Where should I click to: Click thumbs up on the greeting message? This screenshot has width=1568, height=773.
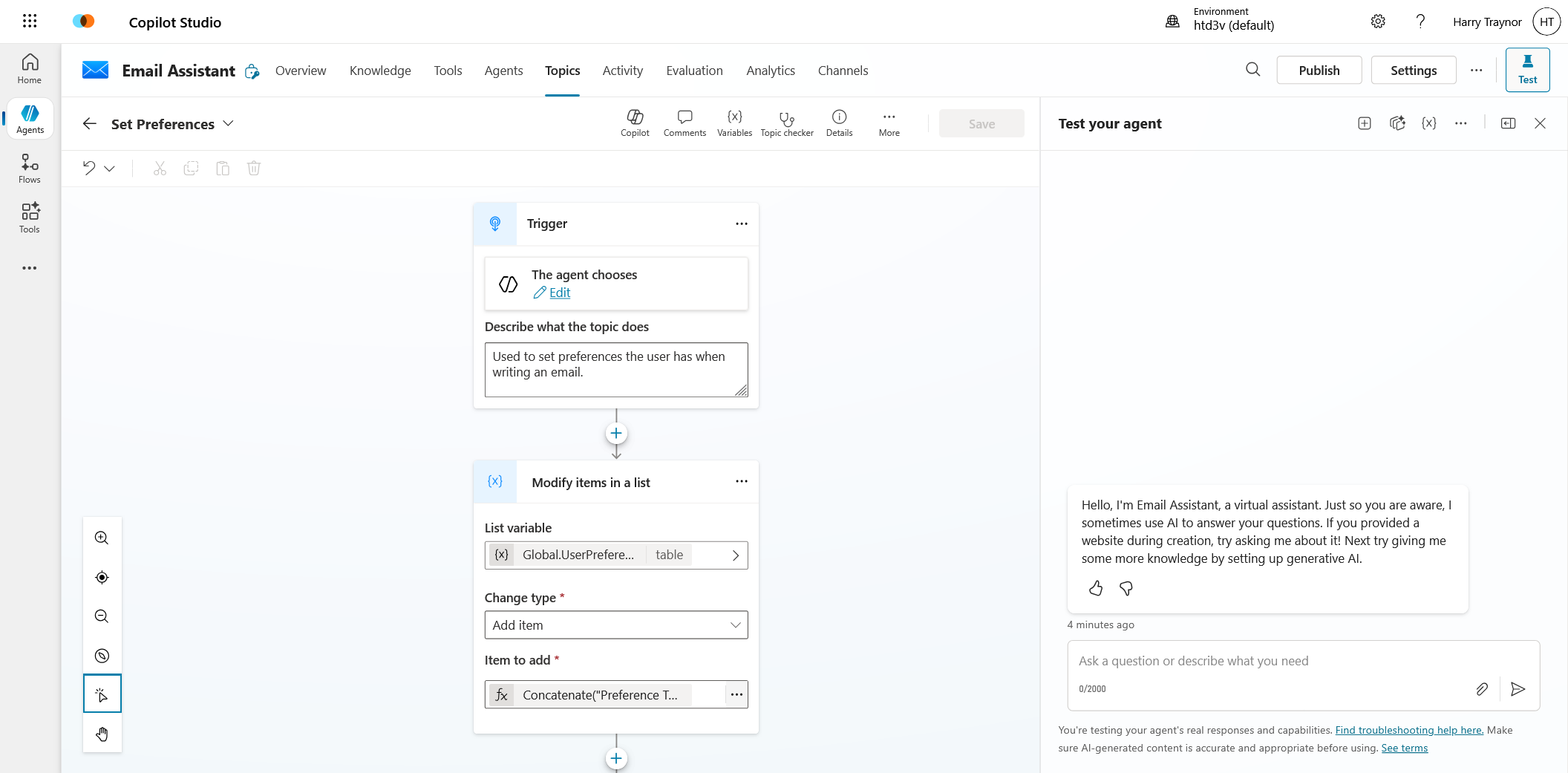click(x=1096, y=589)
